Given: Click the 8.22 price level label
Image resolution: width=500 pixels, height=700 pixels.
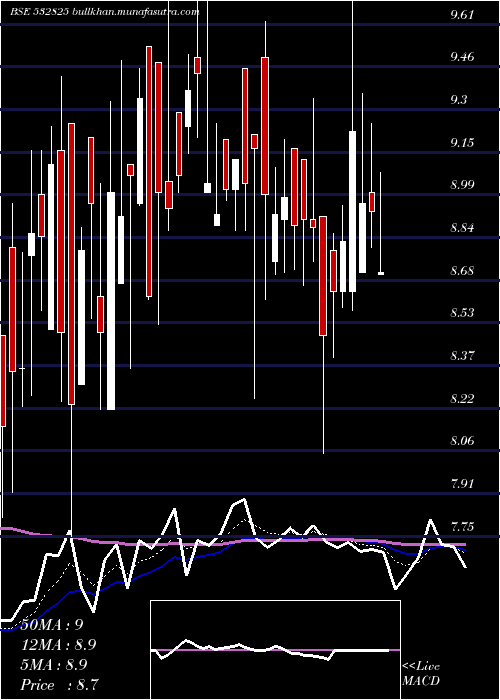Looking at the screenshot, I should point(462,398).
